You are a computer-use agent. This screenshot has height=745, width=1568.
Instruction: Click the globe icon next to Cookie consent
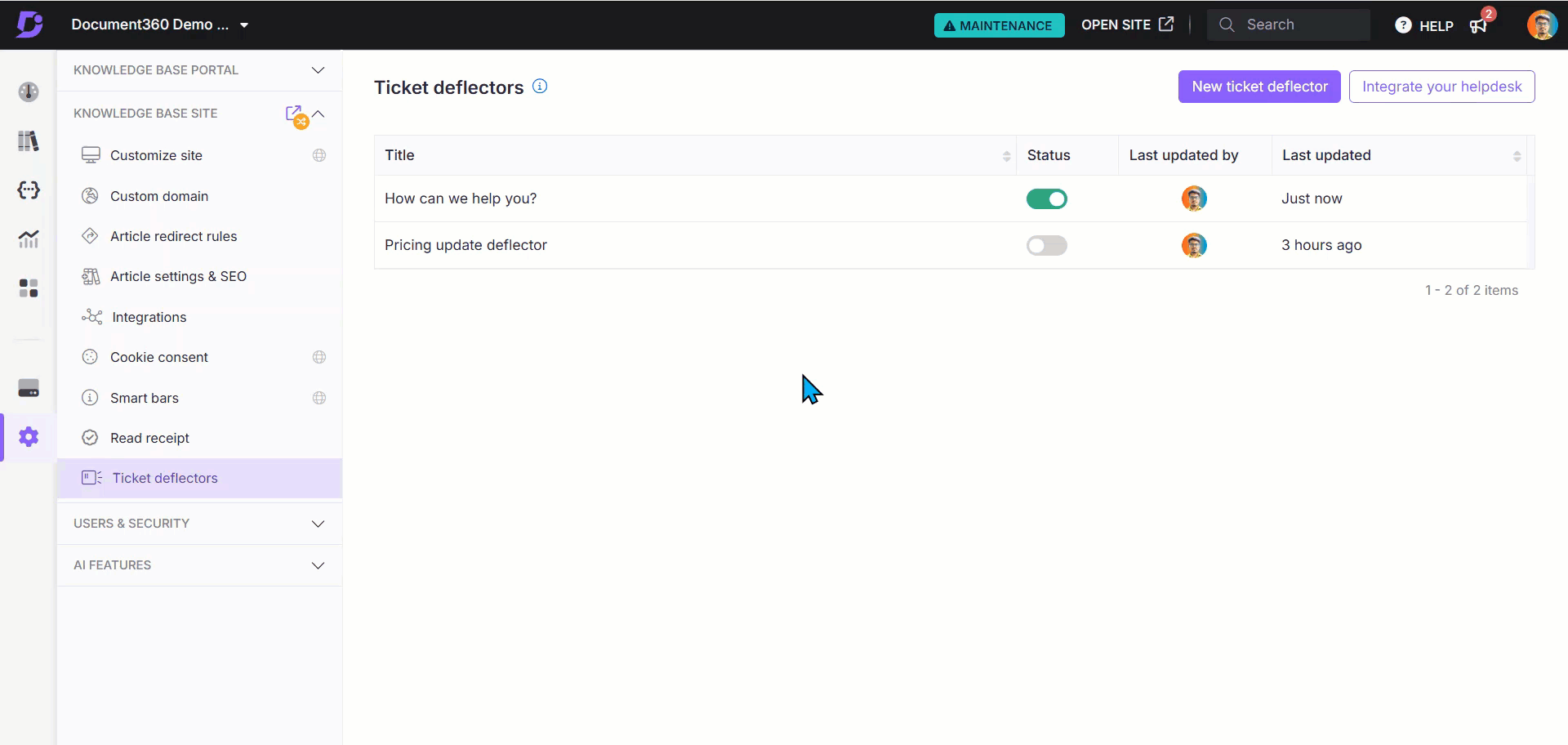(319, 357)
